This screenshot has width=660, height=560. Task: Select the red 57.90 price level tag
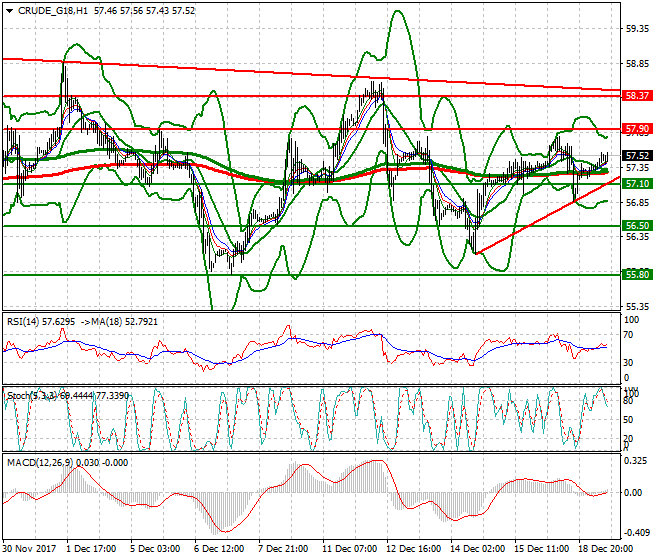pos(637,129)
